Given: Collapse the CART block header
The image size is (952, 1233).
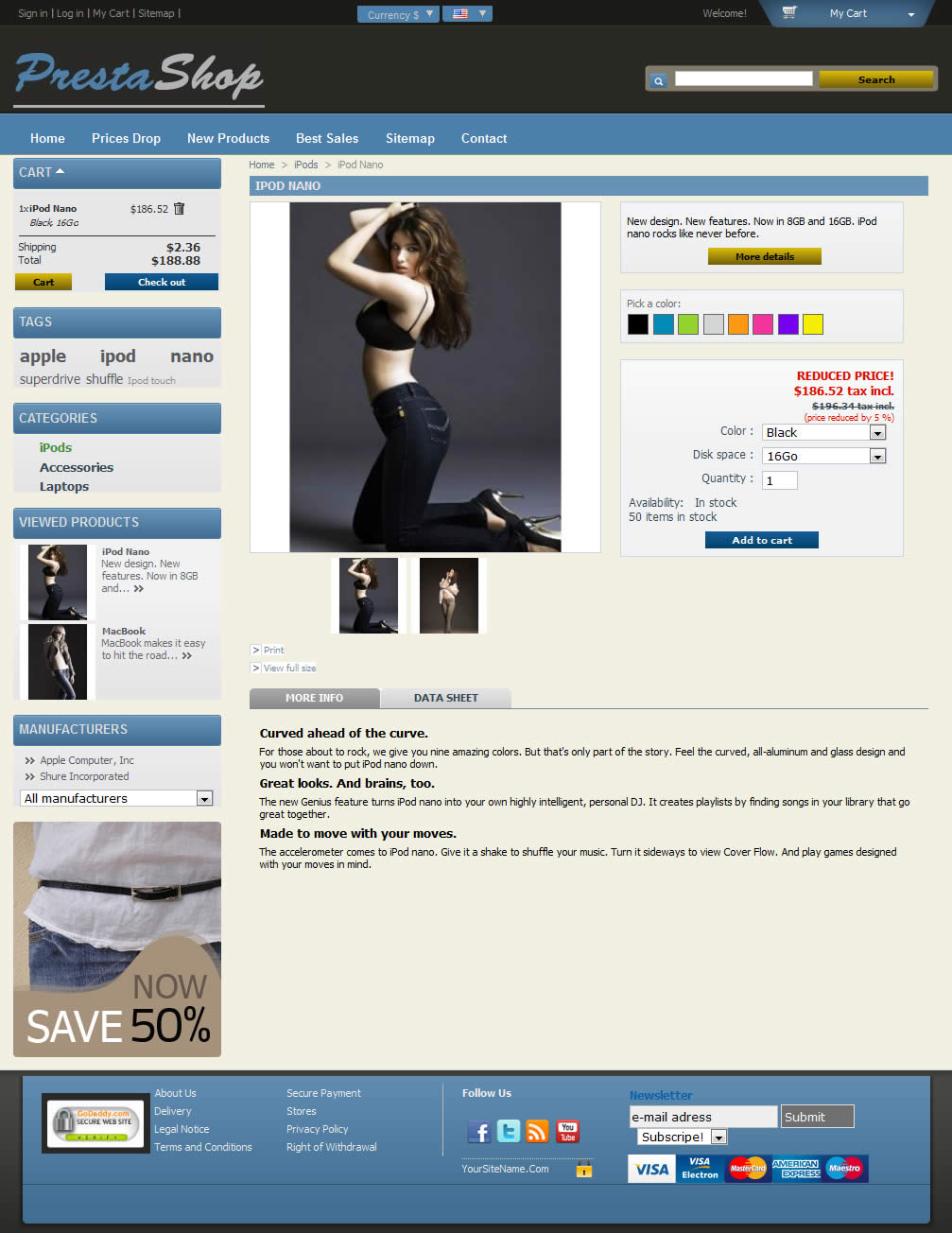Looking at the screenshot, I should [x=117, y=172].
